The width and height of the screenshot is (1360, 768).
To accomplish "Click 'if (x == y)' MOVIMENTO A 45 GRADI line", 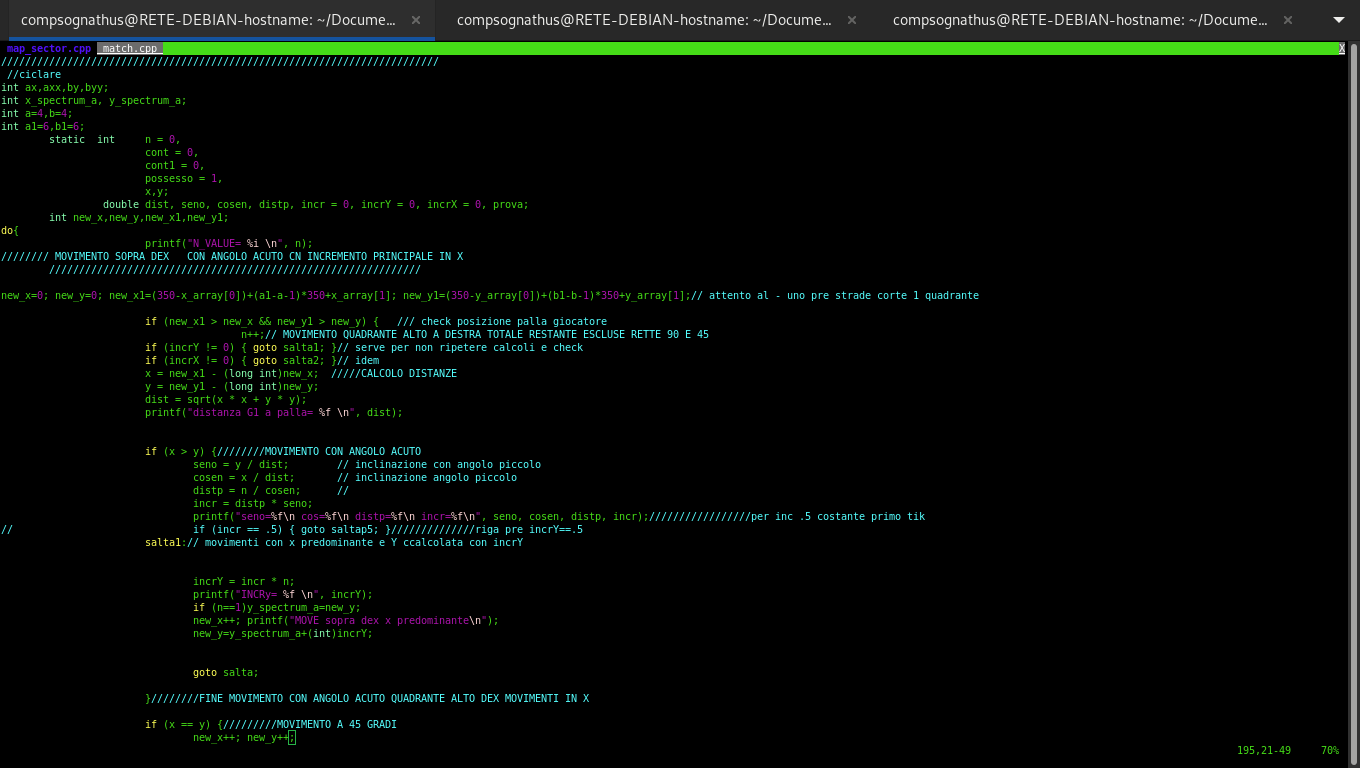I will [271, 724].
